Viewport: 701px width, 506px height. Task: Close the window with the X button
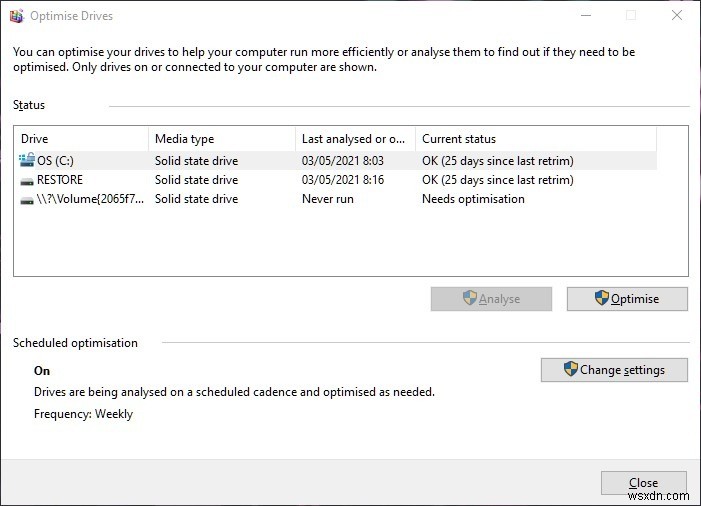click(x=677, y=16)
